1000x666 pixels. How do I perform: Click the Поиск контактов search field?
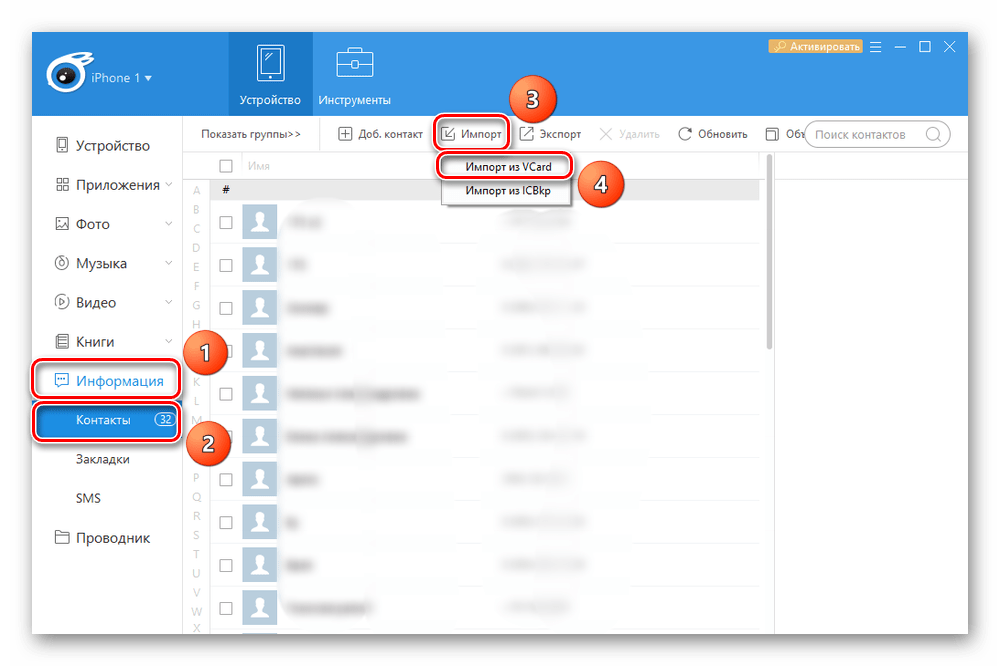point(865,134)
